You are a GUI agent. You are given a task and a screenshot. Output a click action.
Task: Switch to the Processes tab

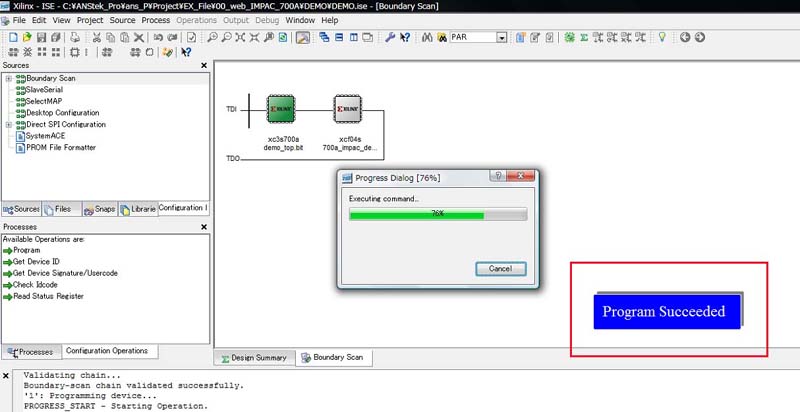point(32,352)
